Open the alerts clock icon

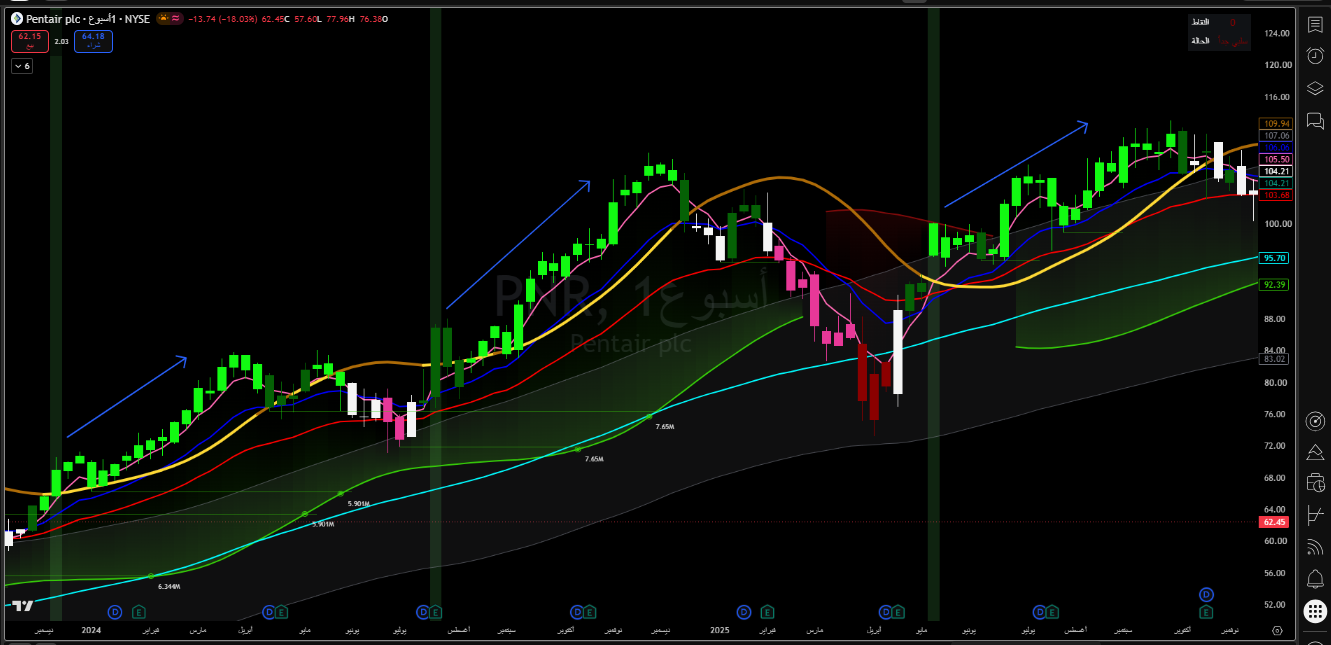coord(1314,56)
